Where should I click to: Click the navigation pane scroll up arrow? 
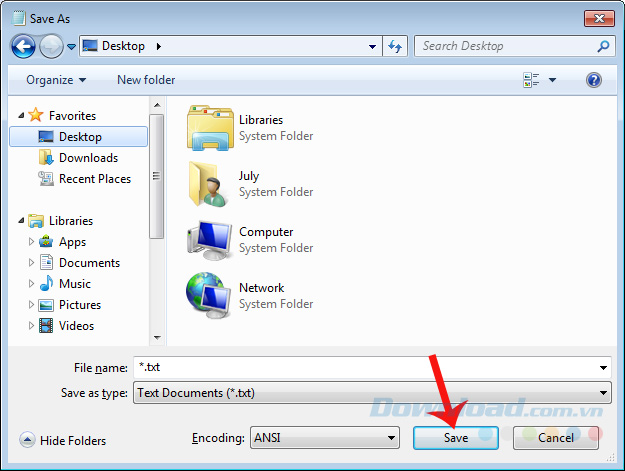point(157,105)
